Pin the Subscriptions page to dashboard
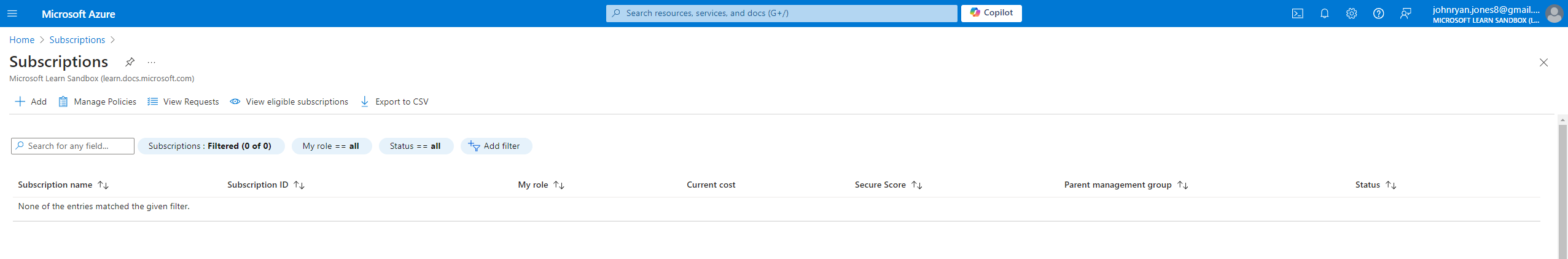This screenshot has width=1568, height=259. 130,62
